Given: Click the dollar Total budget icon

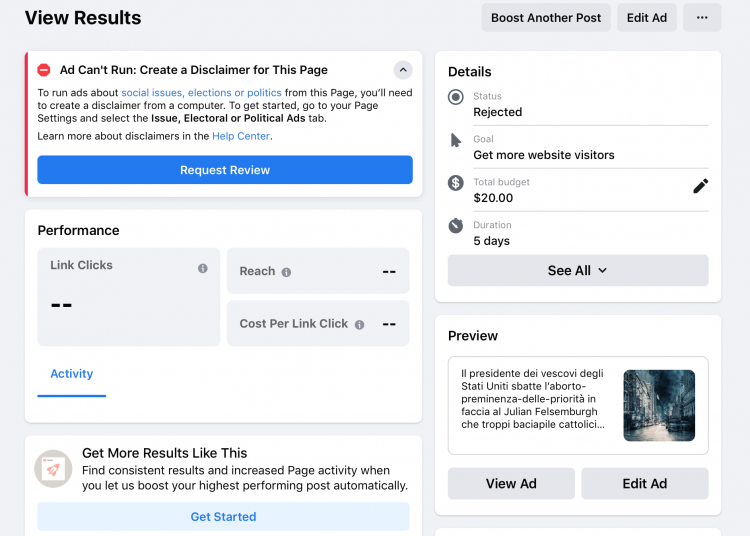Looking at the screenshot, I should click(x=456, y=183).
